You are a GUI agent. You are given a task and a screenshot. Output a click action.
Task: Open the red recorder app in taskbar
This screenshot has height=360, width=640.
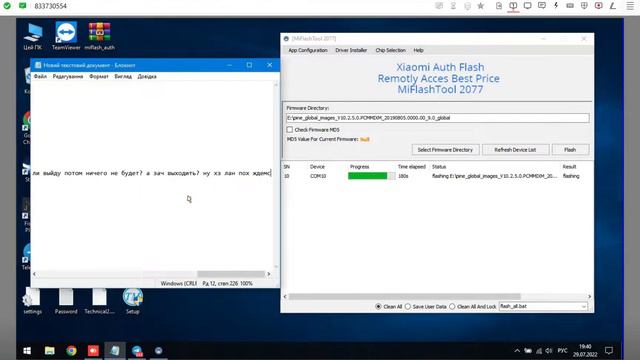pyautogui.click(x=93, y=351)
